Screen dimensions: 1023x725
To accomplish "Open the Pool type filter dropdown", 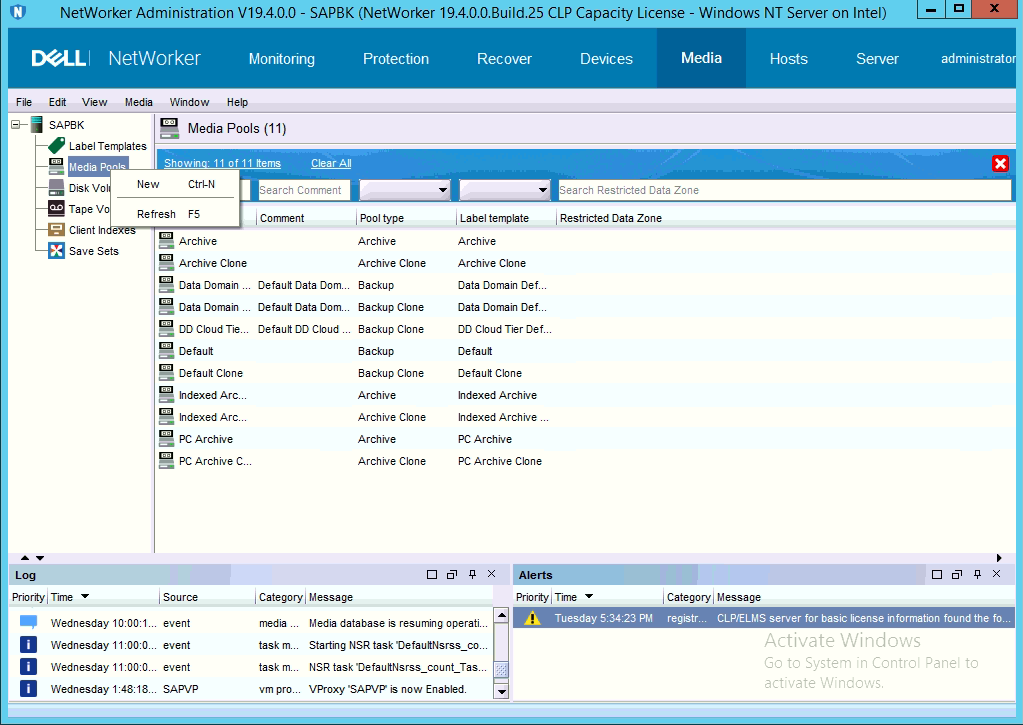I will [442, 190].
